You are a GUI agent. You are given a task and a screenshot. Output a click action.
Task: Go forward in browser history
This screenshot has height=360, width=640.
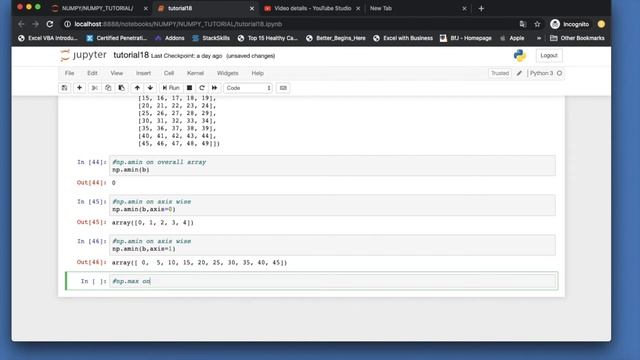[36, 24]
